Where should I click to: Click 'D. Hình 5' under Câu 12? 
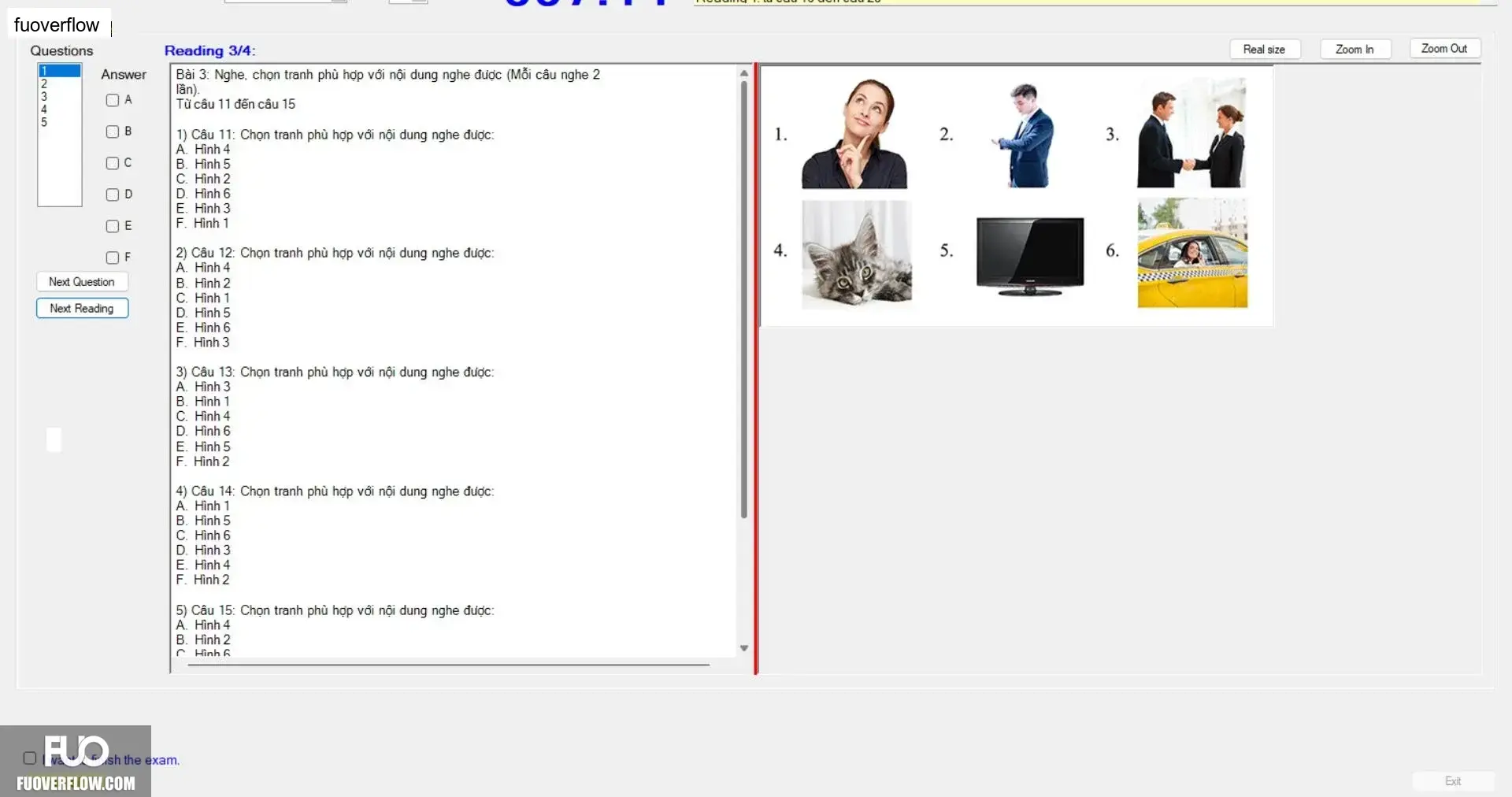(x=203, y=313)
